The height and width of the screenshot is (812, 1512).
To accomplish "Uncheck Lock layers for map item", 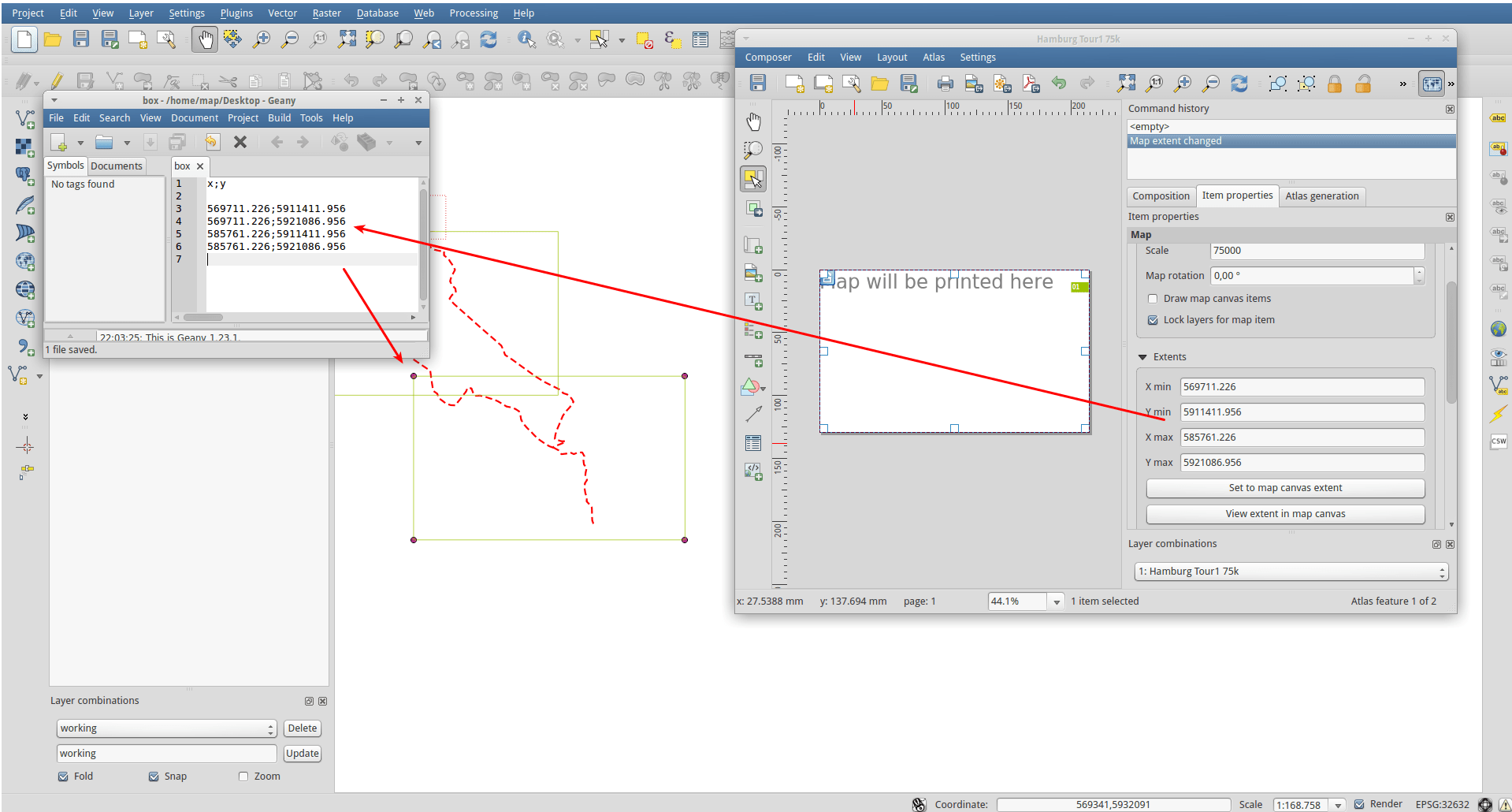I will [1153, 320].
